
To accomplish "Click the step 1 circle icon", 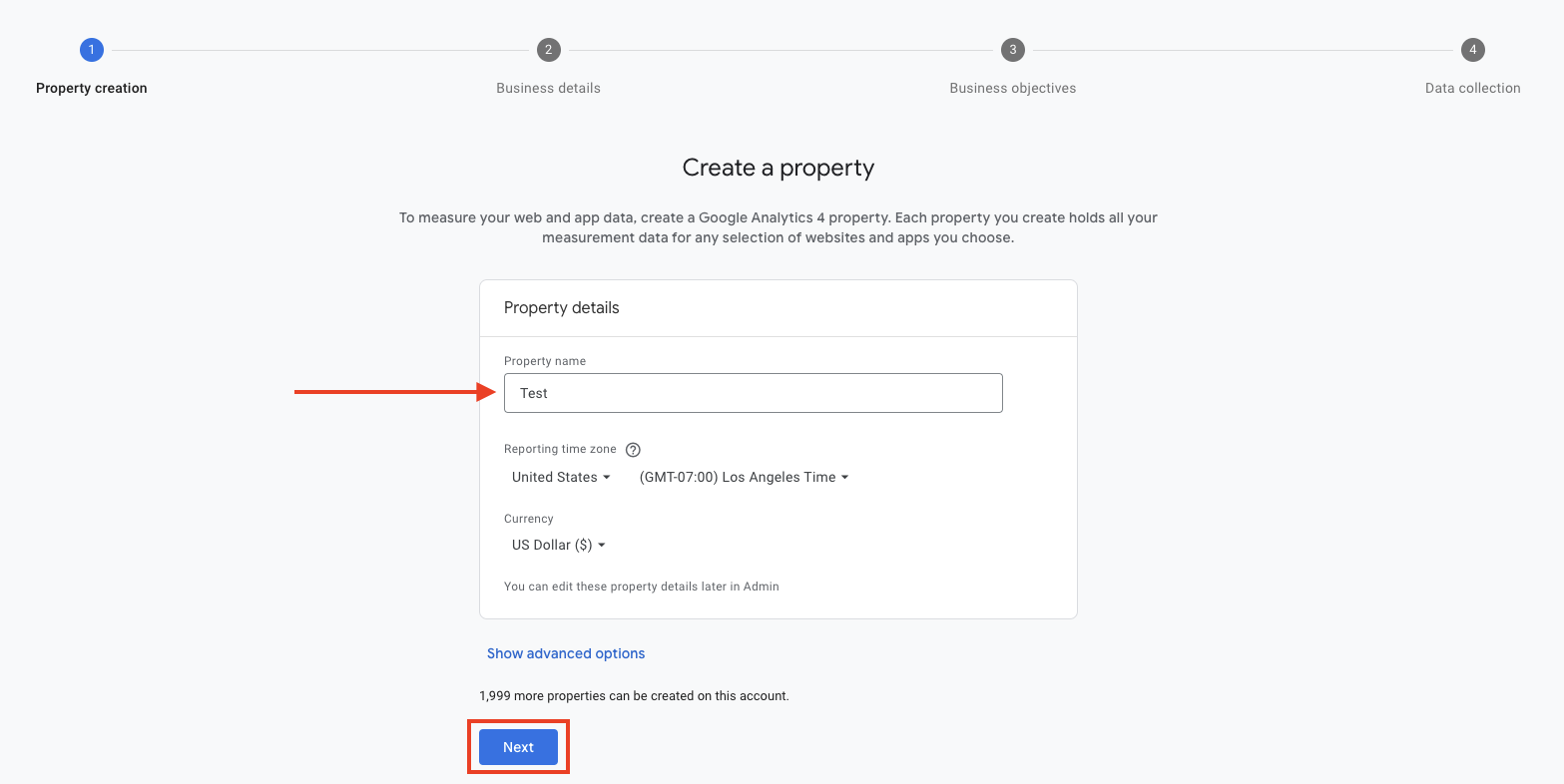I will point(92,50).
